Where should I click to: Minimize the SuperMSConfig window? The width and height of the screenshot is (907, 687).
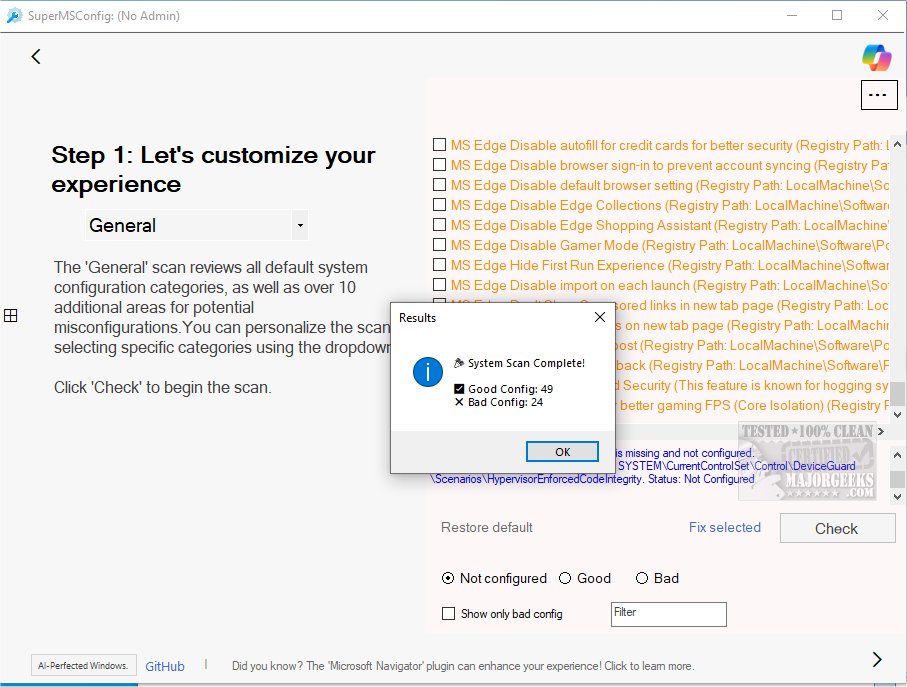pyautogui.click(x=792, y=16)
